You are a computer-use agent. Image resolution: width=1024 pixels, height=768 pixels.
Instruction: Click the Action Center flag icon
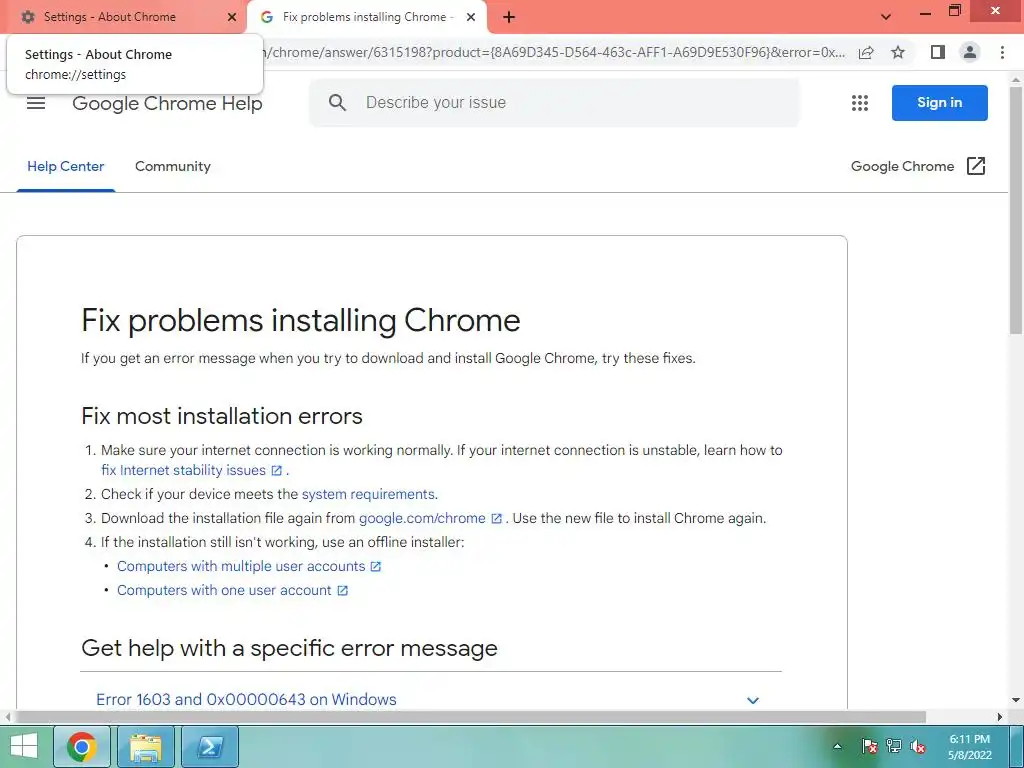click(869, 746)
